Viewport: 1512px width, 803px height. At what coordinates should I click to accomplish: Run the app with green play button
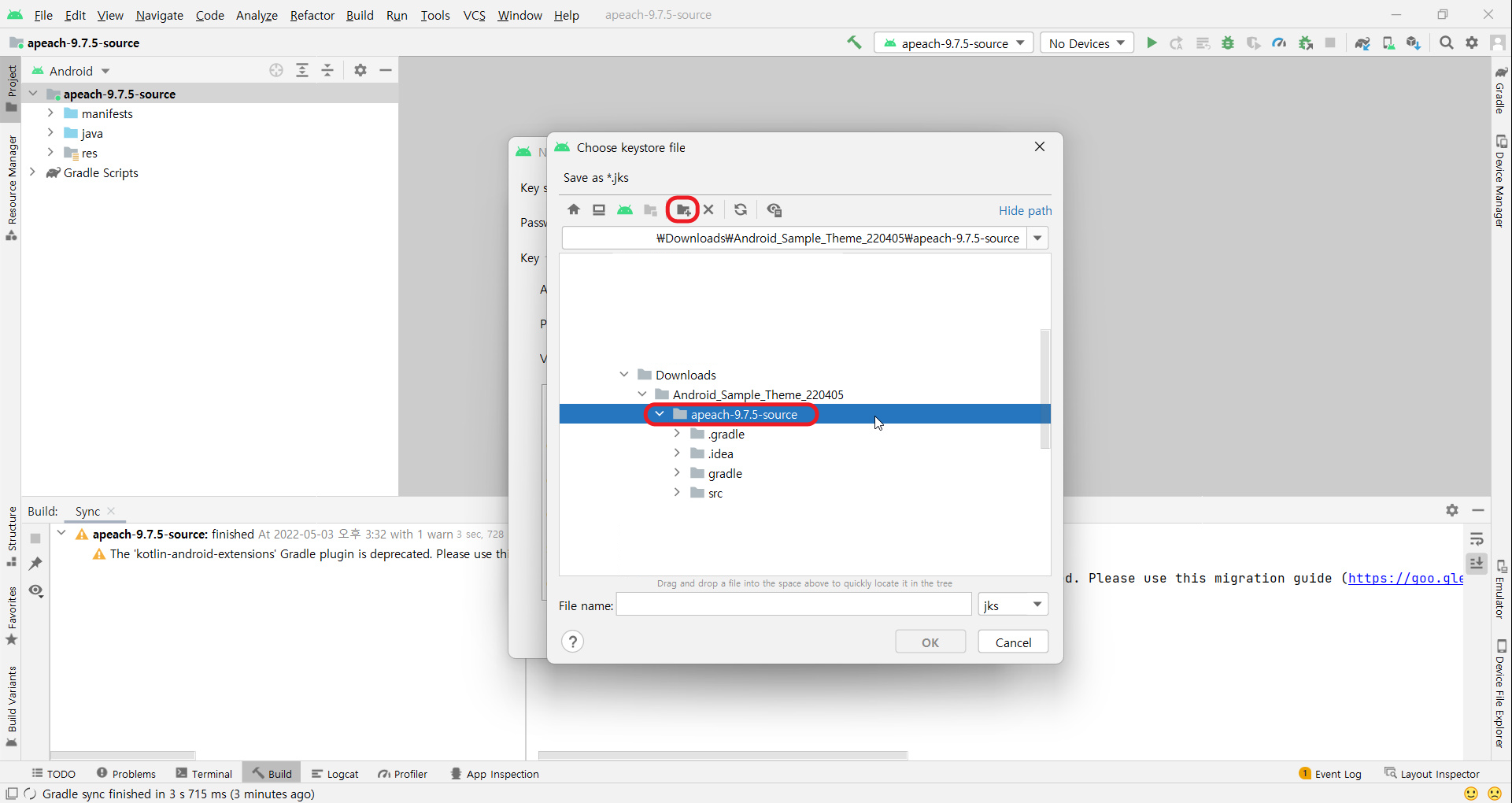click(1152, 43)
